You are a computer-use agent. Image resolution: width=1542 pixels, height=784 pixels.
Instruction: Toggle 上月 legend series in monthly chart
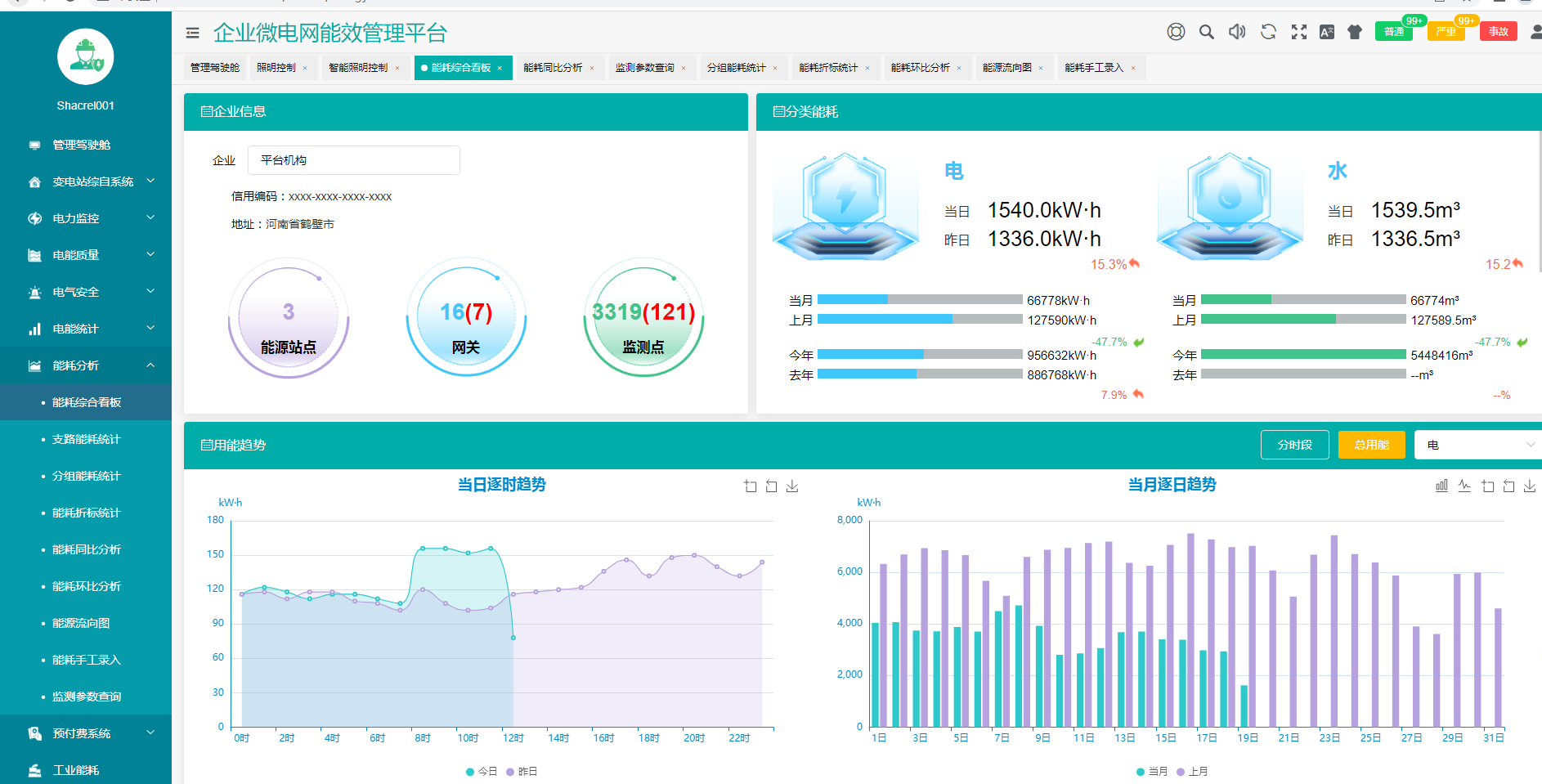coord(1192,772)
